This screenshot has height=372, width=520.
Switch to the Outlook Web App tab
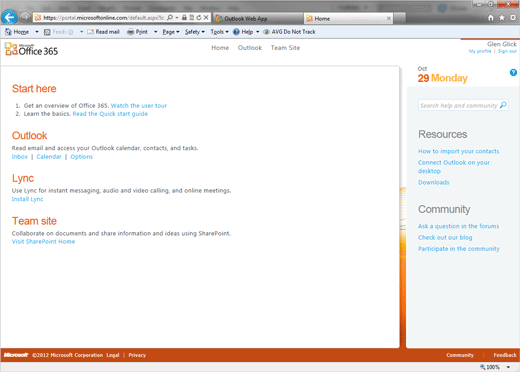258,19
